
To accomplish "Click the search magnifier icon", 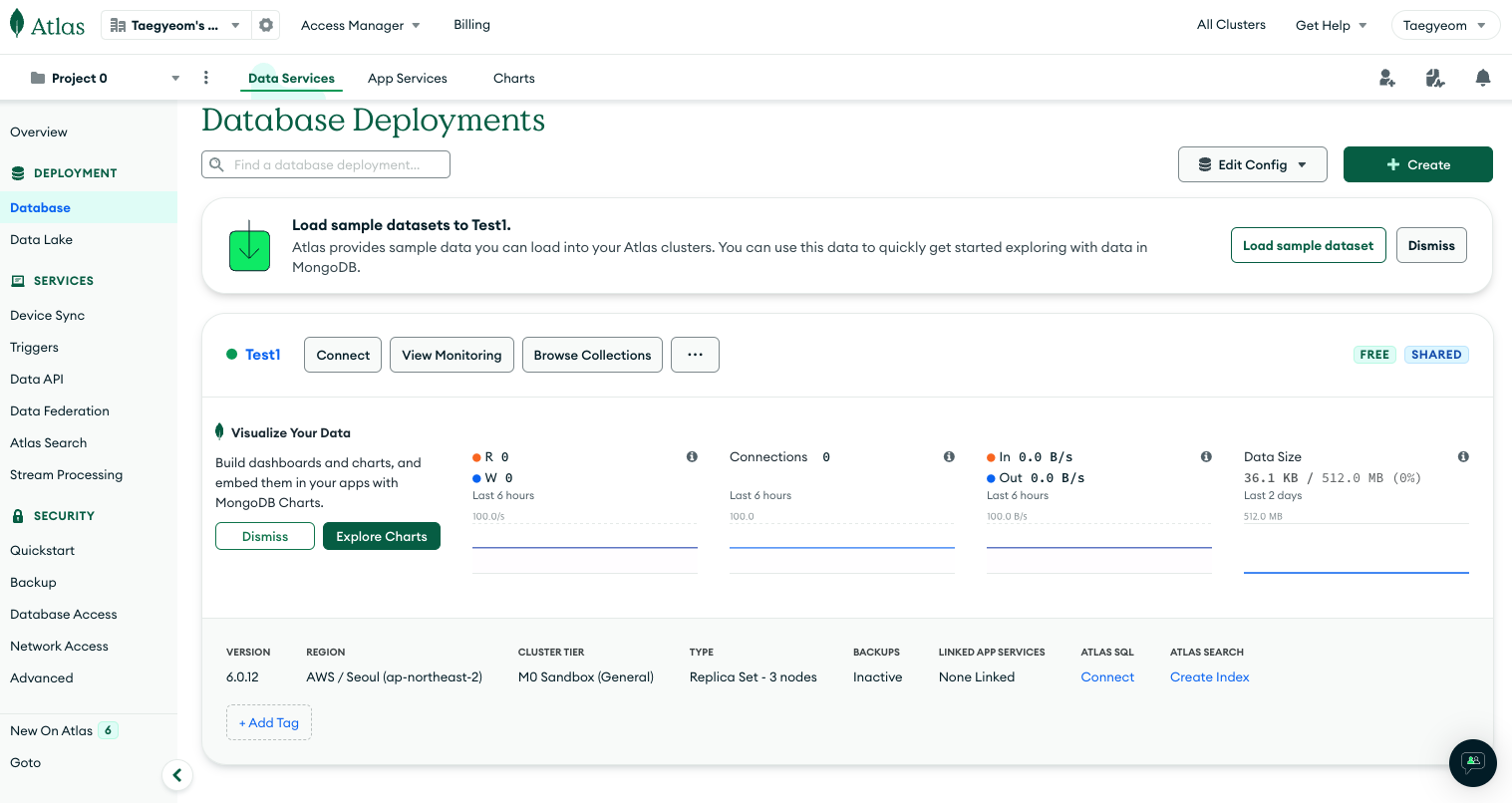I will coord(216,164).
